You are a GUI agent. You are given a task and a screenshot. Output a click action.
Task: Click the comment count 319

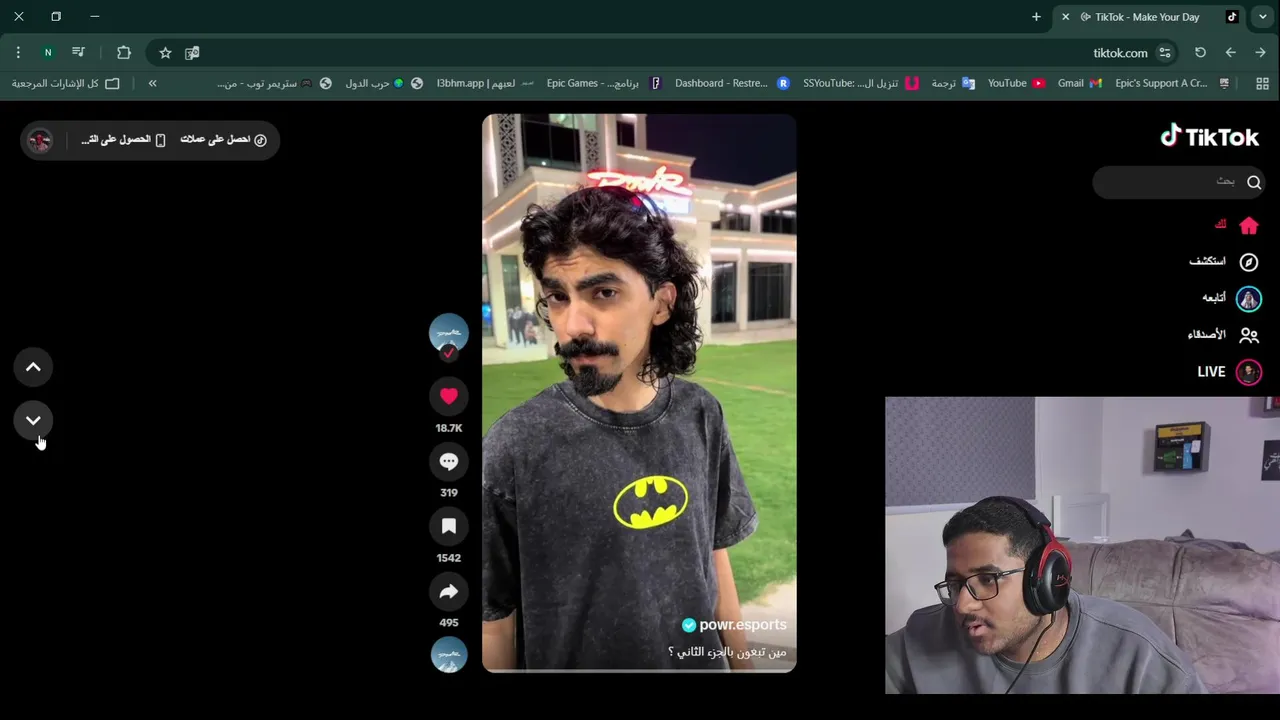coord(449,493)
